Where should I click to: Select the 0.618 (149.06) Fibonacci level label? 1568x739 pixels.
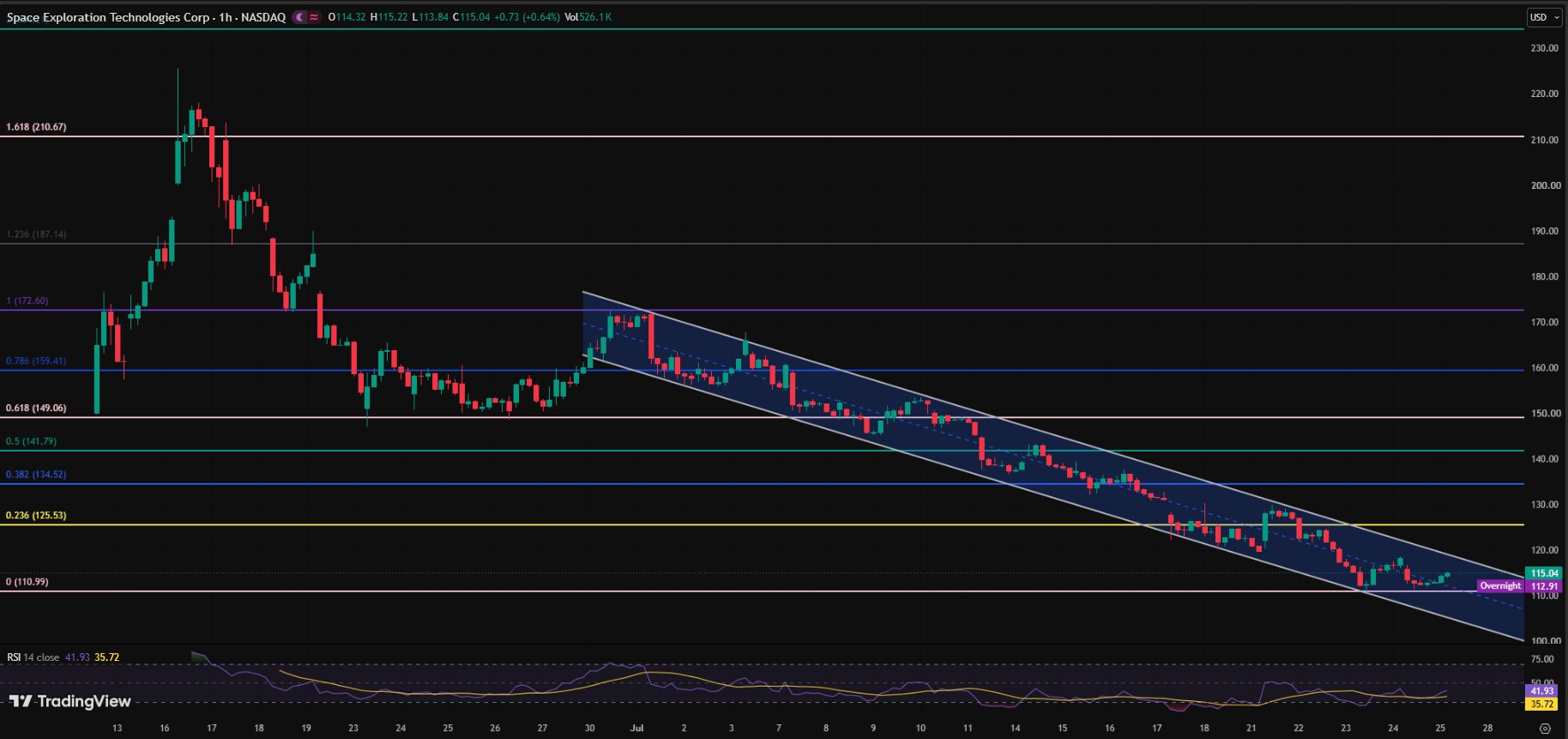coord(36,409)
